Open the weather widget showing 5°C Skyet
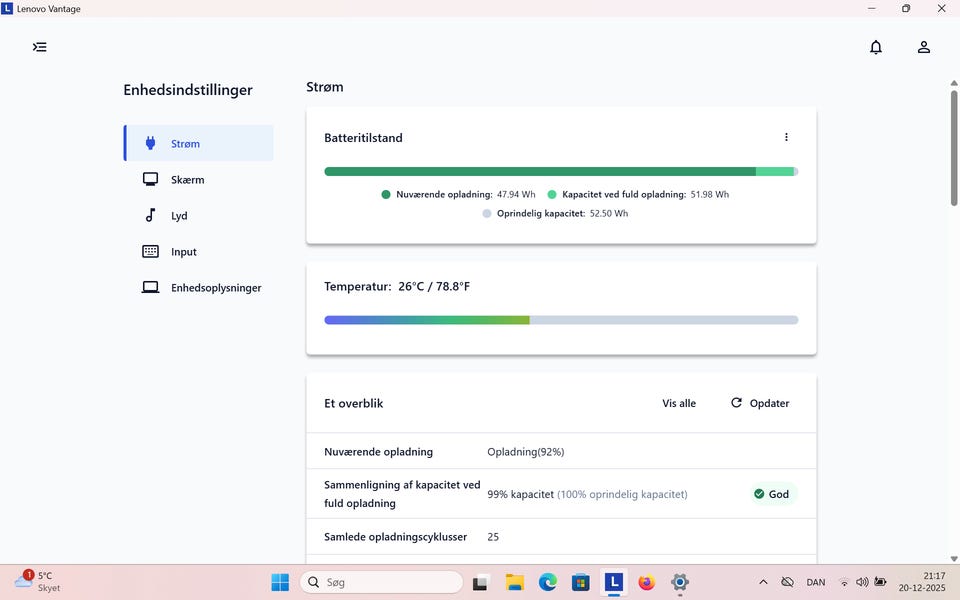This screenshot has width=960, height=600. pos(38,582)
